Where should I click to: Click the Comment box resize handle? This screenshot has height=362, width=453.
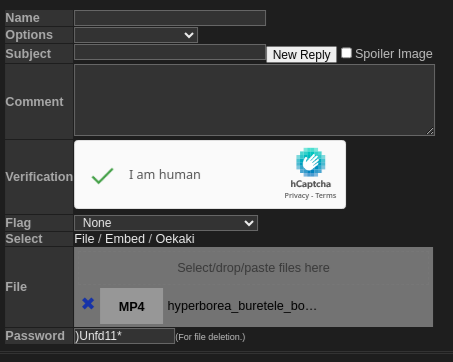pyautogui.click(x=430, y=131)
